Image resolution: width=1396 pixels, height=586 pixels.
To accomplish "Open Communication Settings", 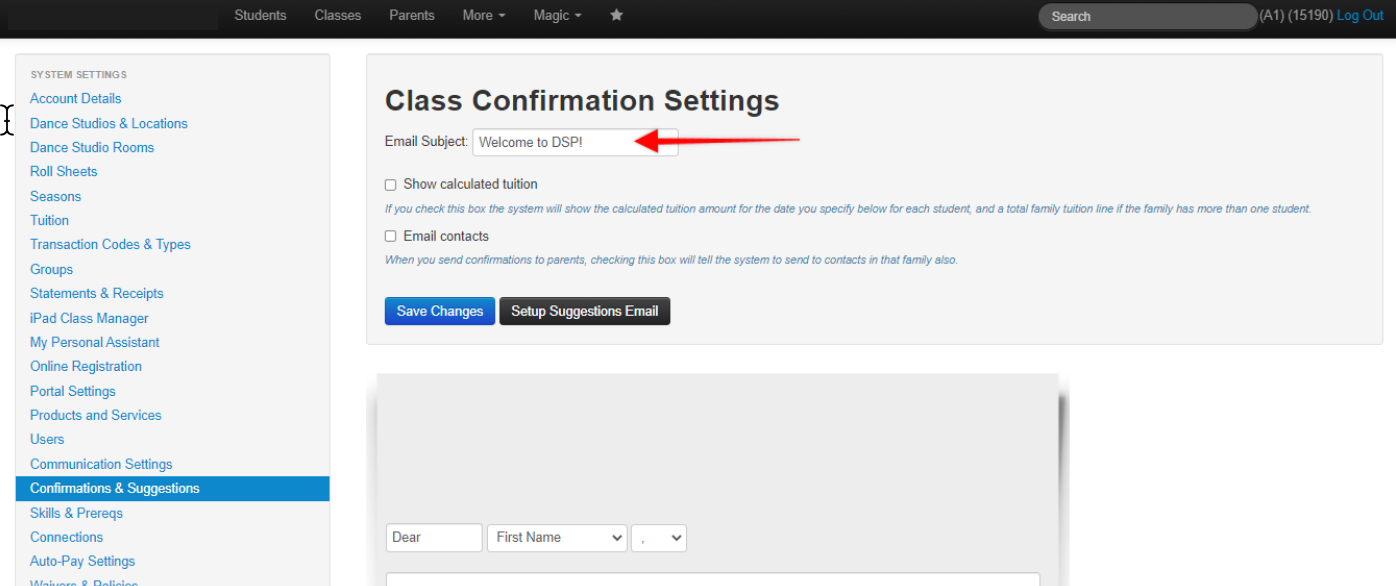I will point(101,464).
